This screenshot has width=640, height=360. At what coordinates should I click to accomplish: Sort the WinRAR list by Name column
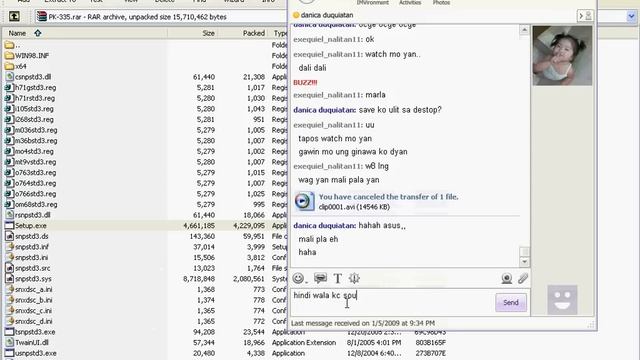pos(17,33)
